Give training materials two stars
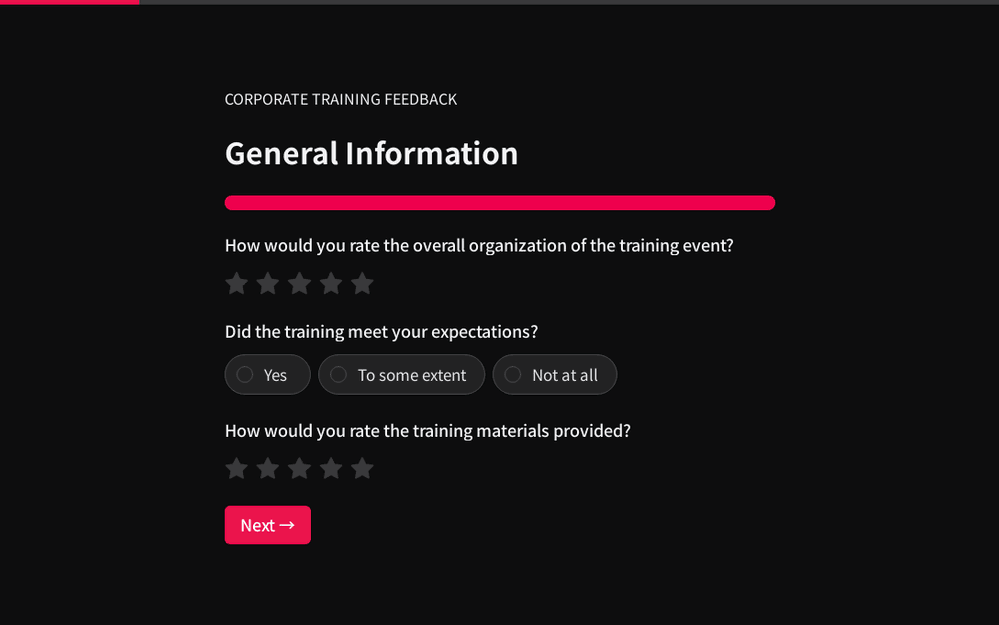Viewport: 999px width, 625px height. click(268, 469)
